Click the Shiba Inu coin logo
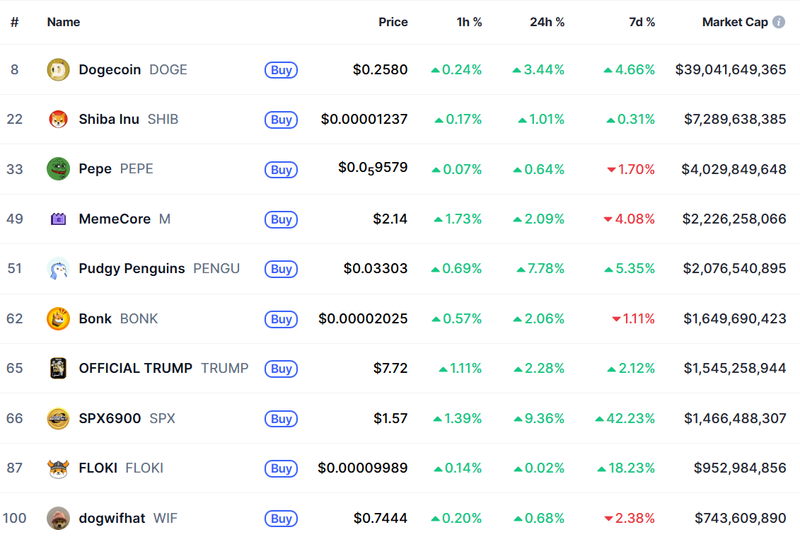The height and width of the screenshot is (537, 800). pyautogui.click(x=58, y=119)
